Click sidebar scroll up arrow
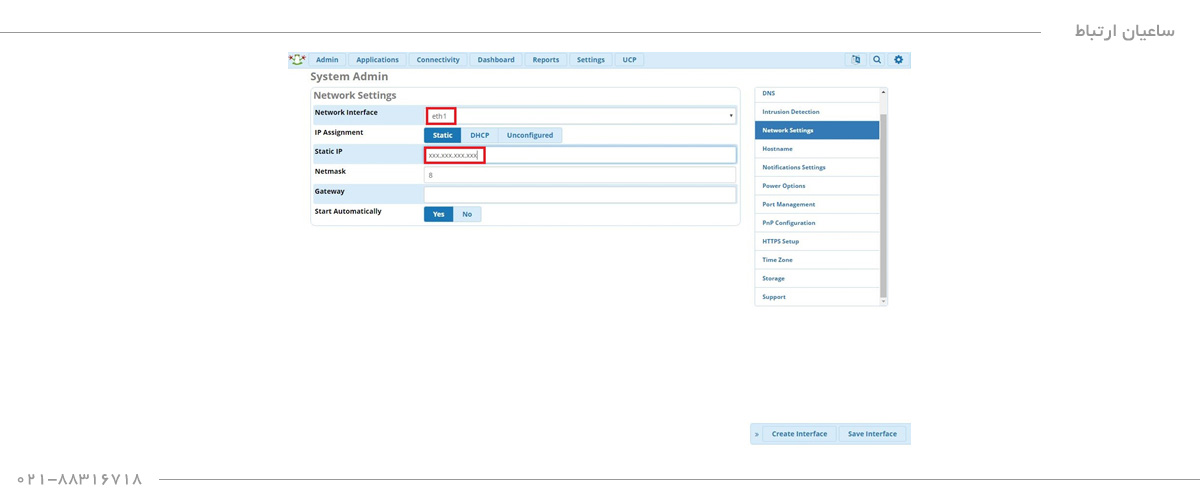 tap(883, 93)
